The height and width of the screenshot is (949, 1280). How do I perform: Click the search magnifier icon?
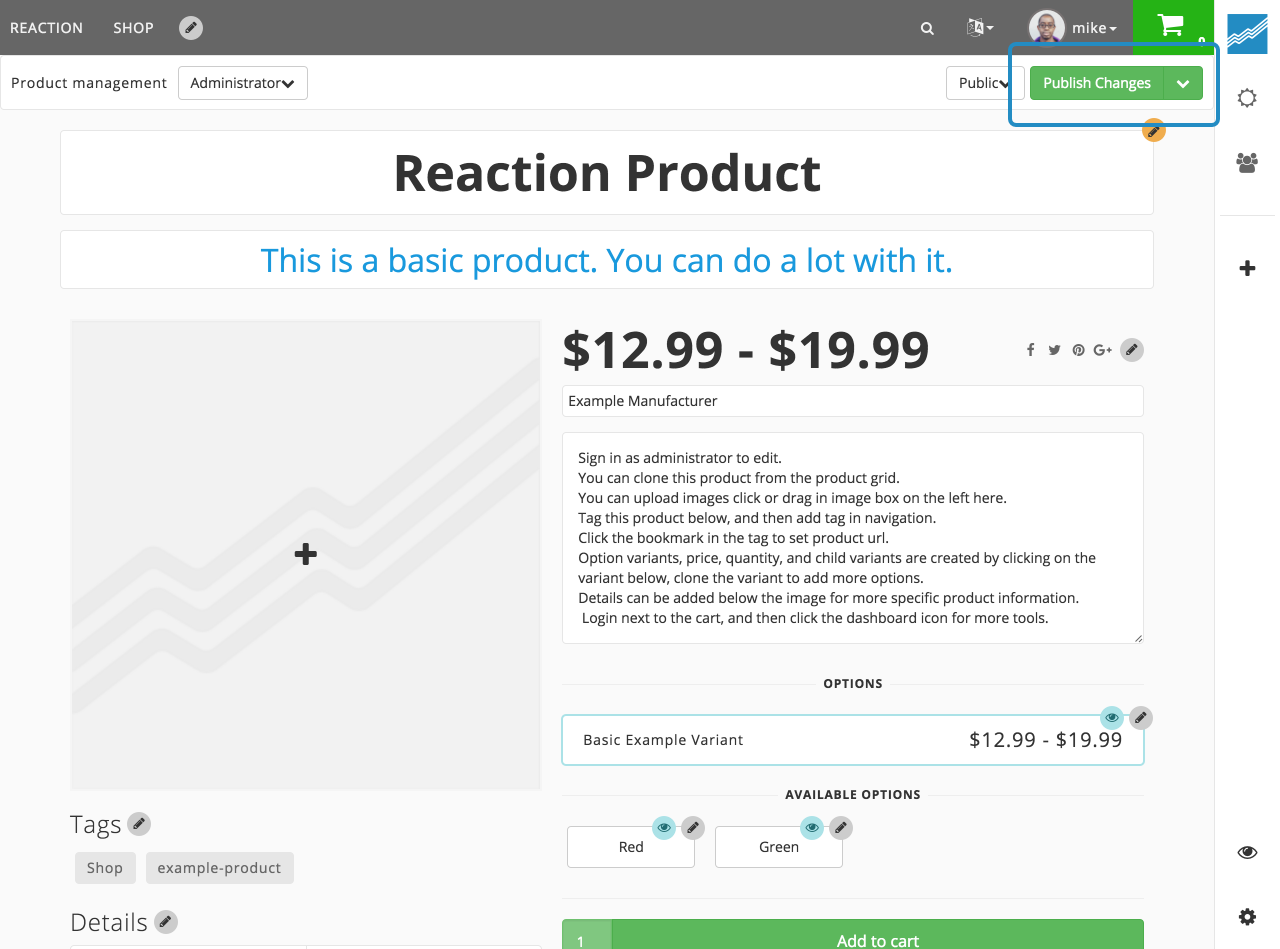click(x=927, y=29)
